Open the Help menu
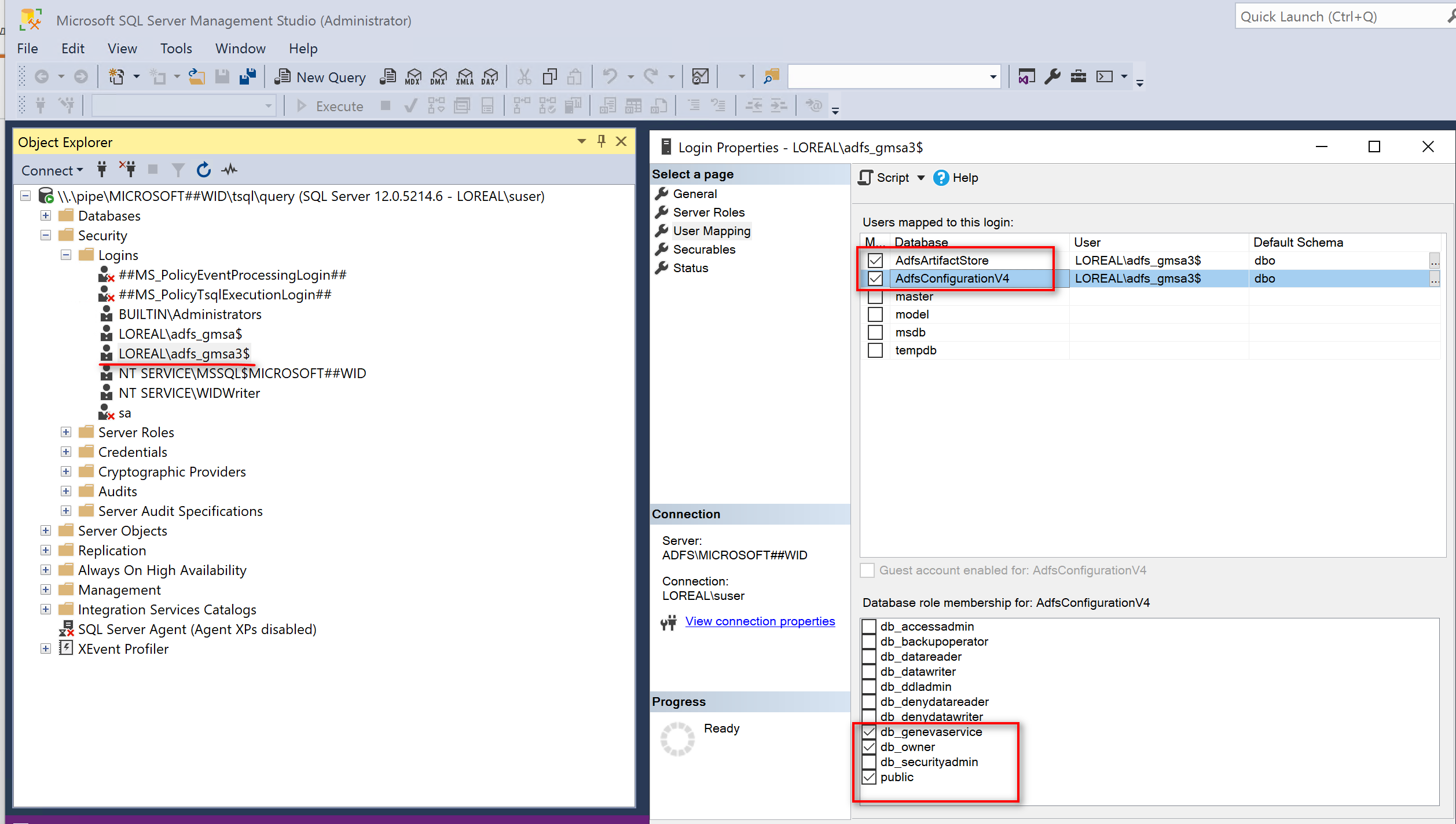 [x=303, y=48]
